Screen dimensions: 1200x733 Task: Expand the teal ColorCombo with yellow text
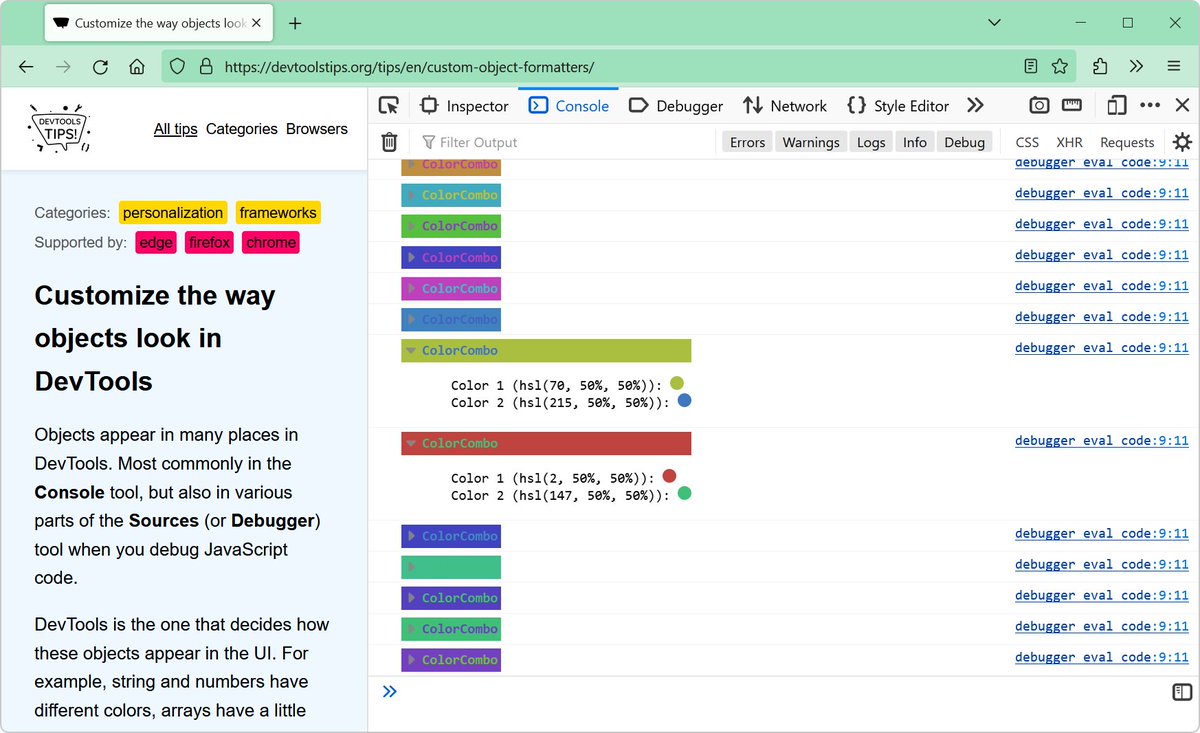coord(411,195)
